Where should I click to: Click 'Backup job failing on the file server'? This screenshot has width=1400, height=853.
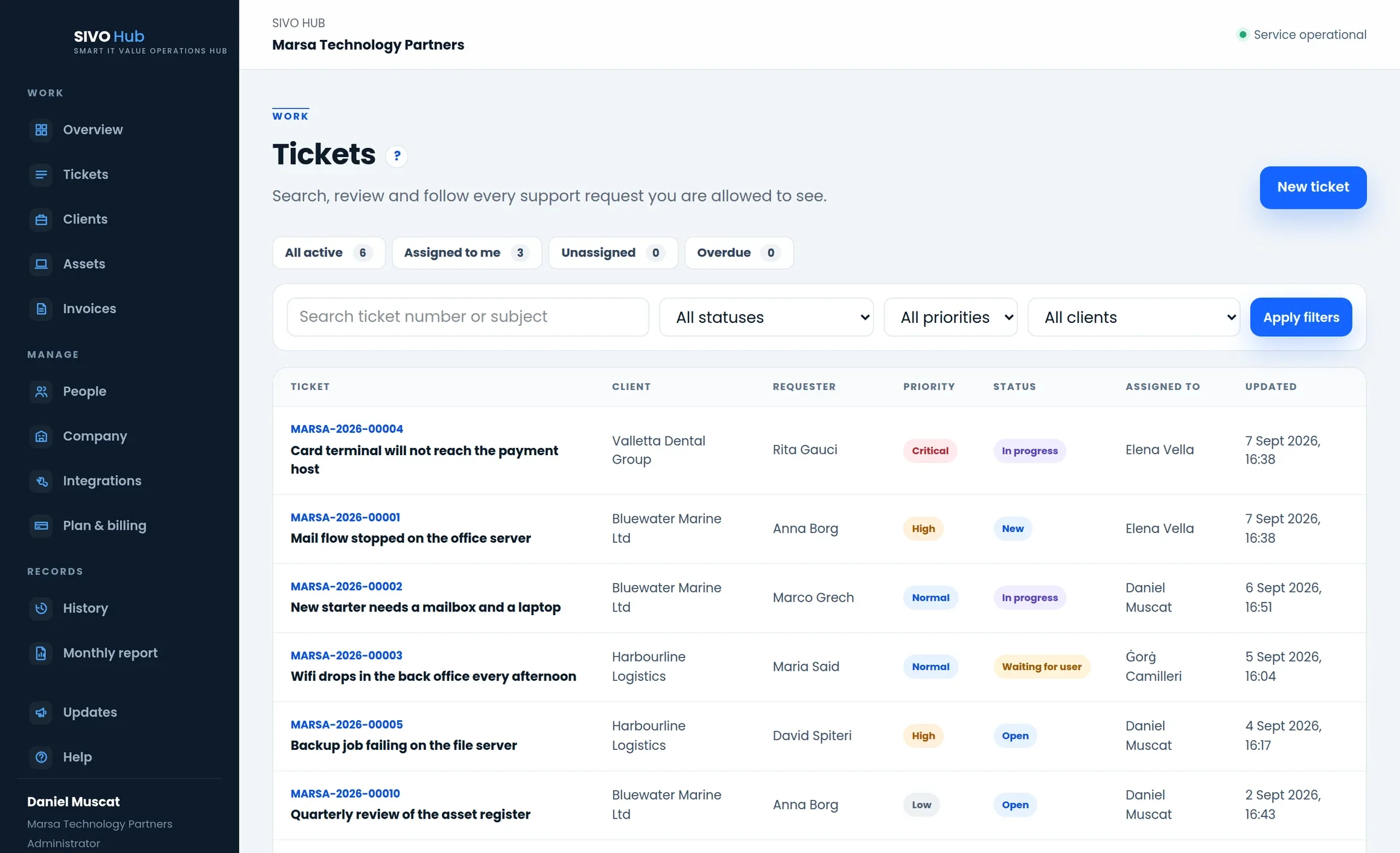point(403,745)
